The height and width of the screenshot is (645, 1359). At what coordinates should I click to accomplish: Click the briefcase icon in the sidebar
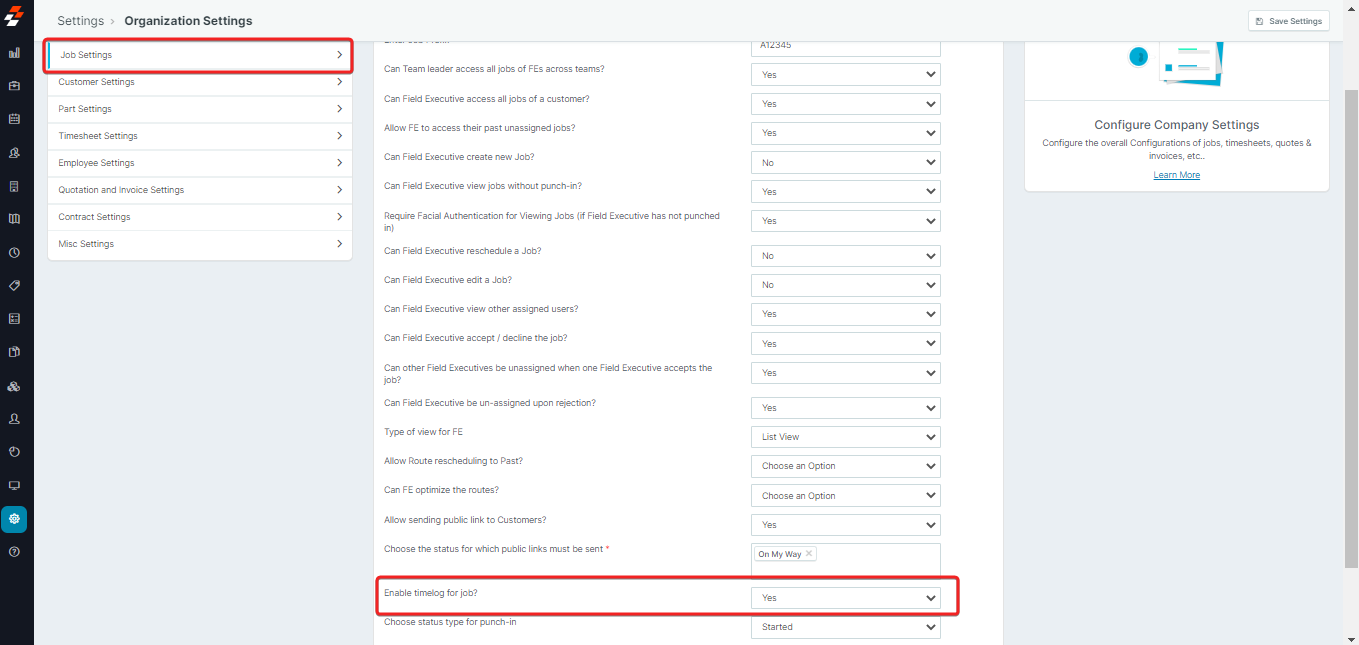[x=14, y=86]
